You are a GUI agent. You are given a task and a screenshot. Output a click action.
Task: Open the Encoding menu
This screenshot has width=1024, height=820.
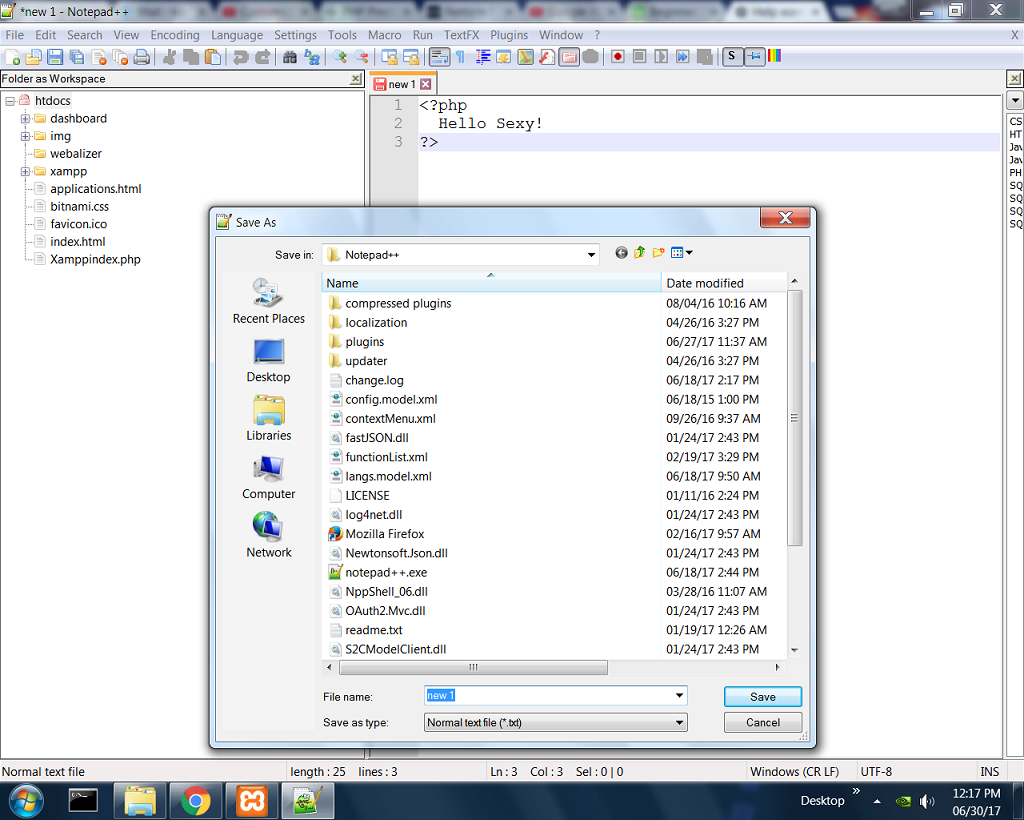point(175,35)
